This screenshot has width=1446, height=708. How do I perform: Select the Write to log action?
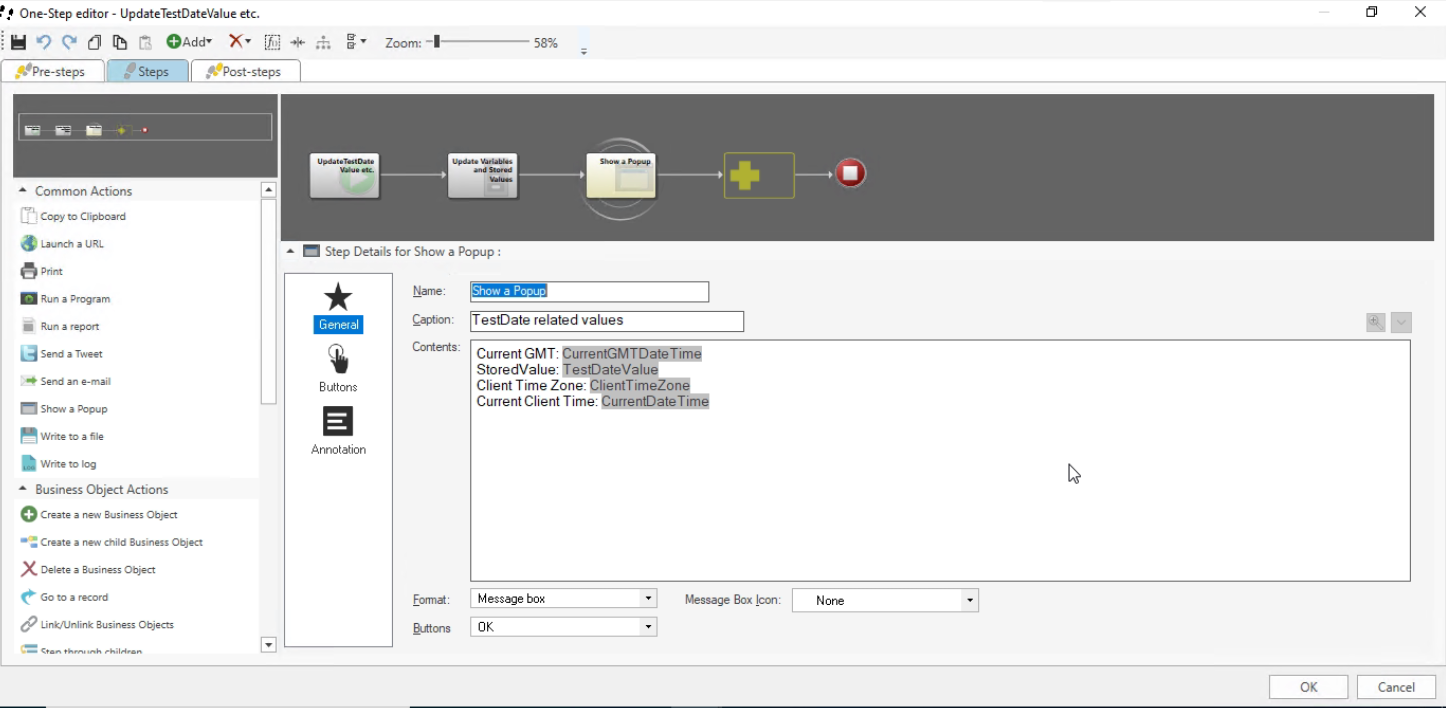tap(66, 463)
